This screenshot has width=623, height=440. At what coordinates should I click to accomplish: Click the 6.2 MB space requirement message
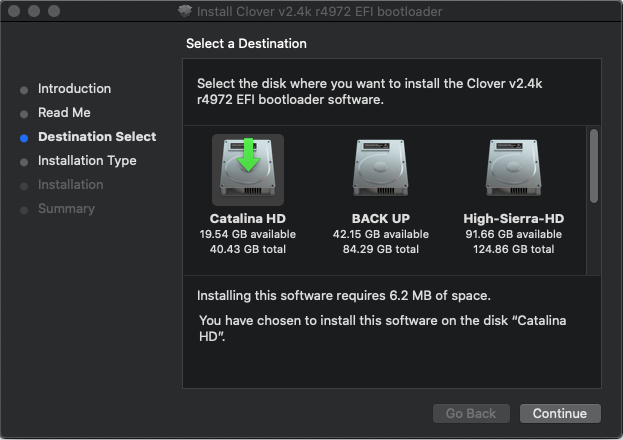(344, 296)
